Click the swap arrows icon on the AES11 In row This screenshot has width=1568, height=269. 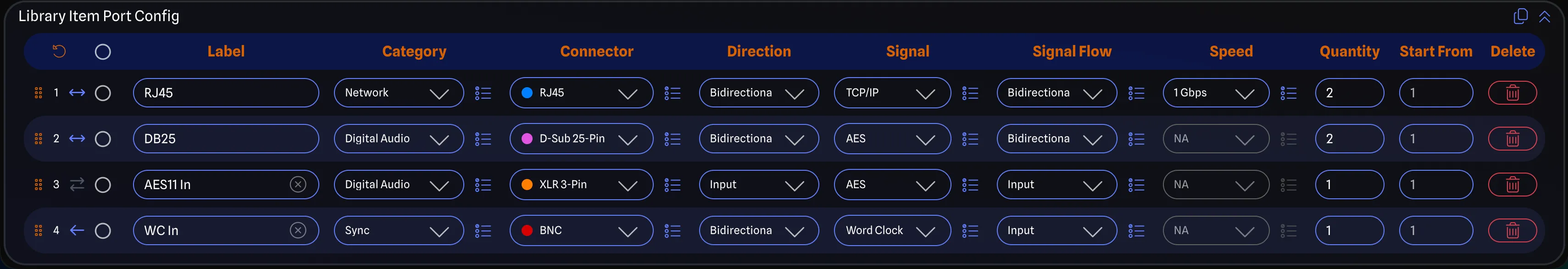(76, 185)
